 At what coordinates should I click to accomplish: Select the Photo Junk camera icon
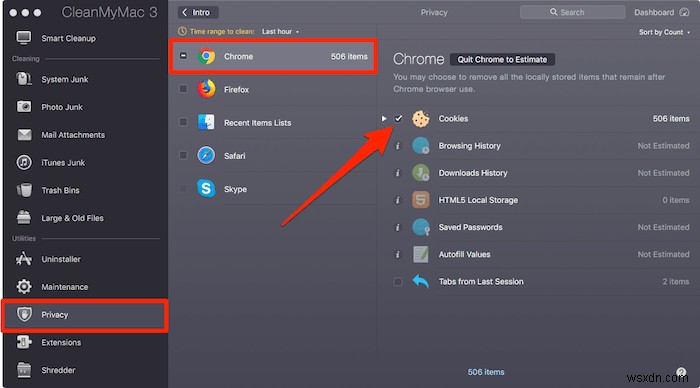click(24, 107)
